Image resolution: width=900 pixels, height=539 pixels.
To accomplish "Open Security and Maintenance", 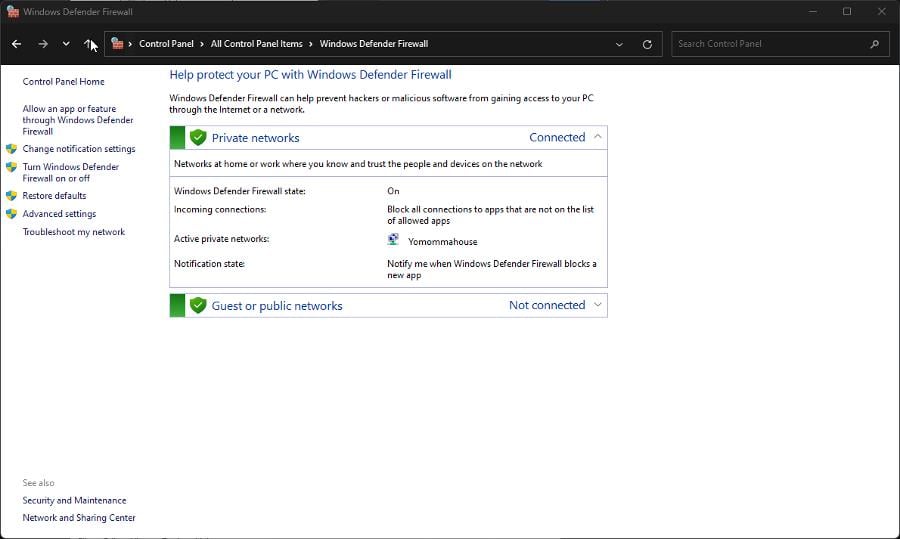I will click(x=74, y=501).
